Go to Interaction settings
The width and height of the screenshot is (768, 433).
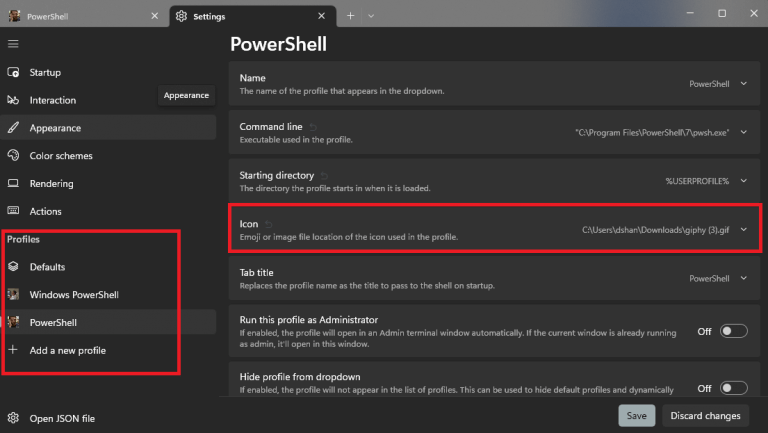click(108, 100)
